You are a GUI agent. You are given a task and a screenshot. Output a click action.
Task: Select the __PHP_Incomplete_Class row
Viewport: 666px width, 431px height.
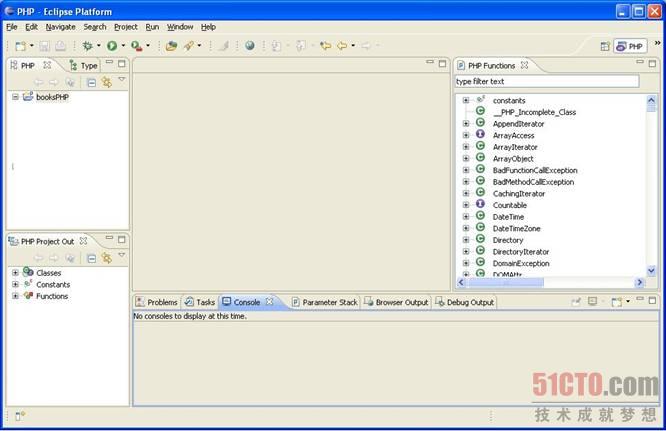click(x=534, y=112)
